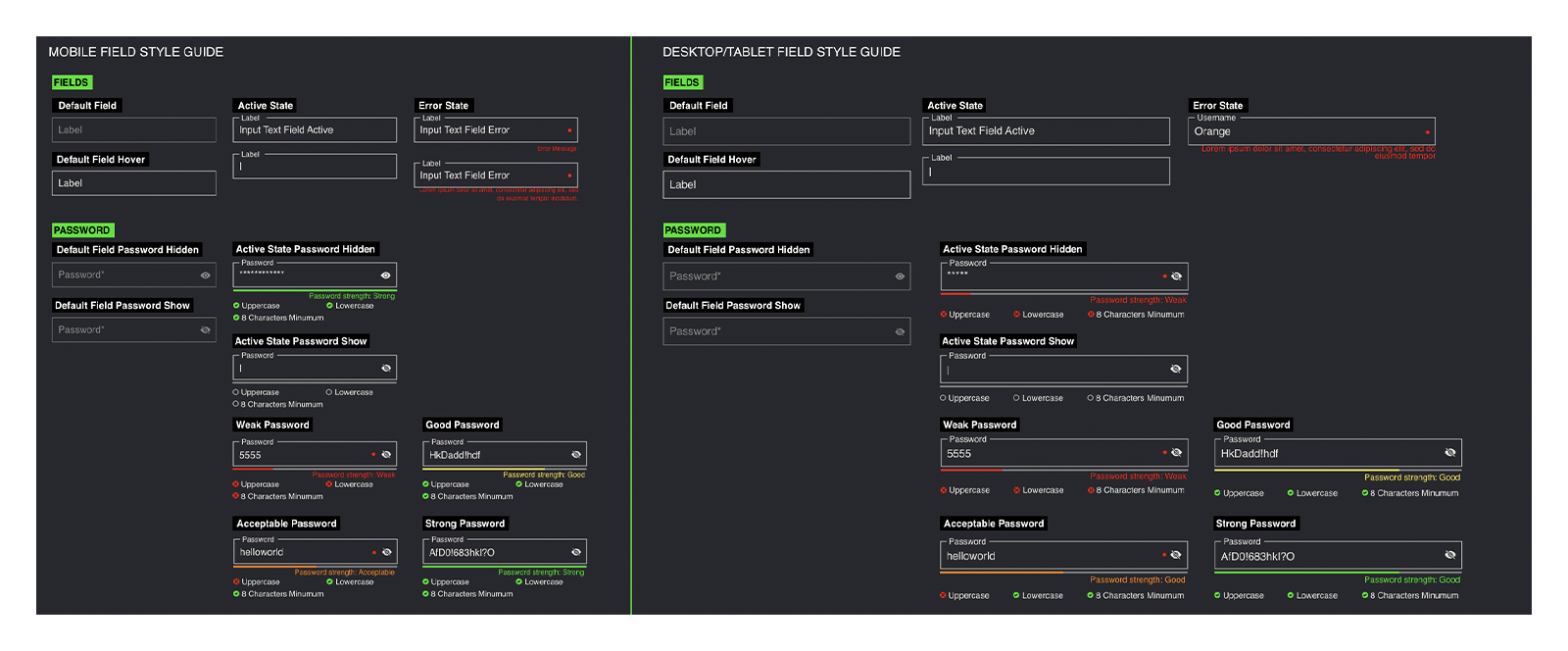
Task: Show password in mobile Active State Password Hidden
Action: 385,275
